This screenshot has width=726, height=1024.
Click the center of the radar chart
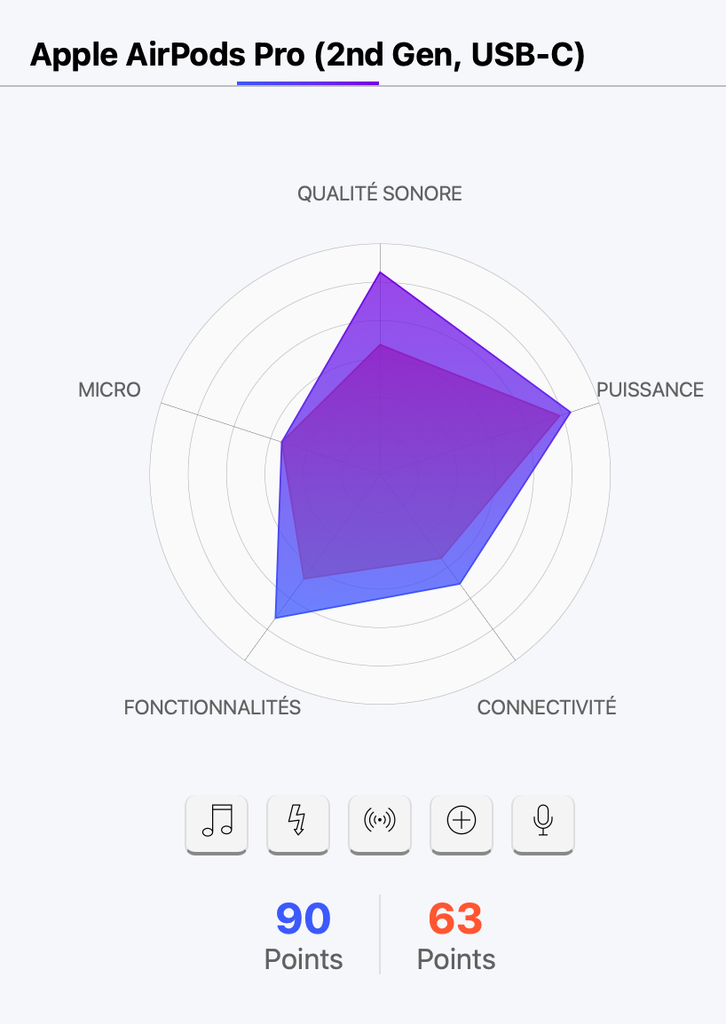pyautogui.click(x=380, y=474)
